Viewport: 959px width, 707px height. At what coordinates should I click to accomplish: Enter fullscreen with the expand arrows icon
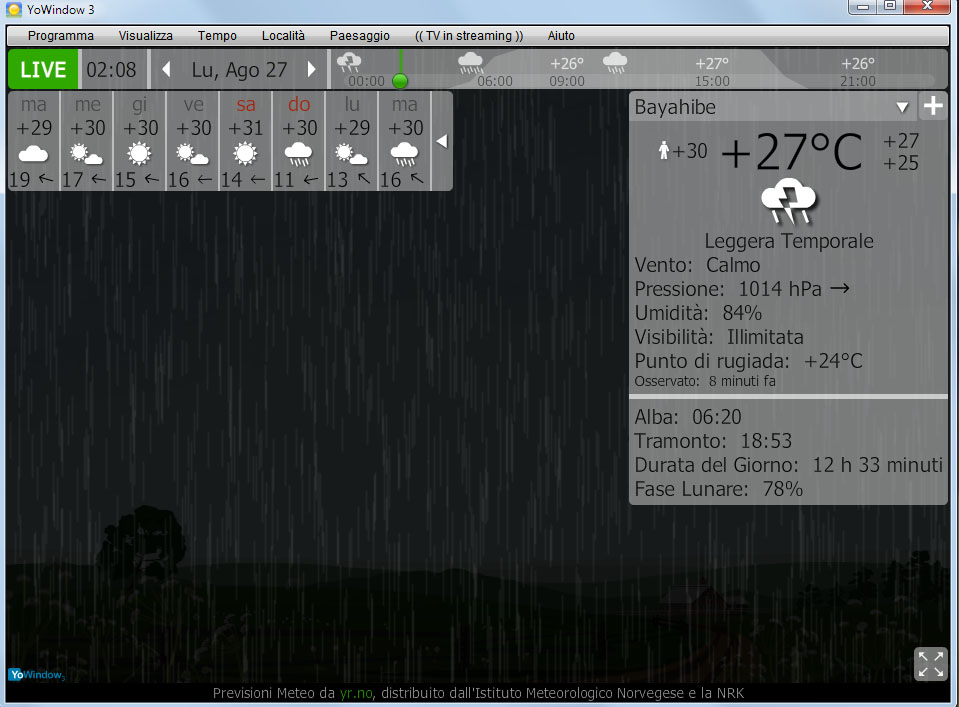pyautogui.click(x=931, y=664)
